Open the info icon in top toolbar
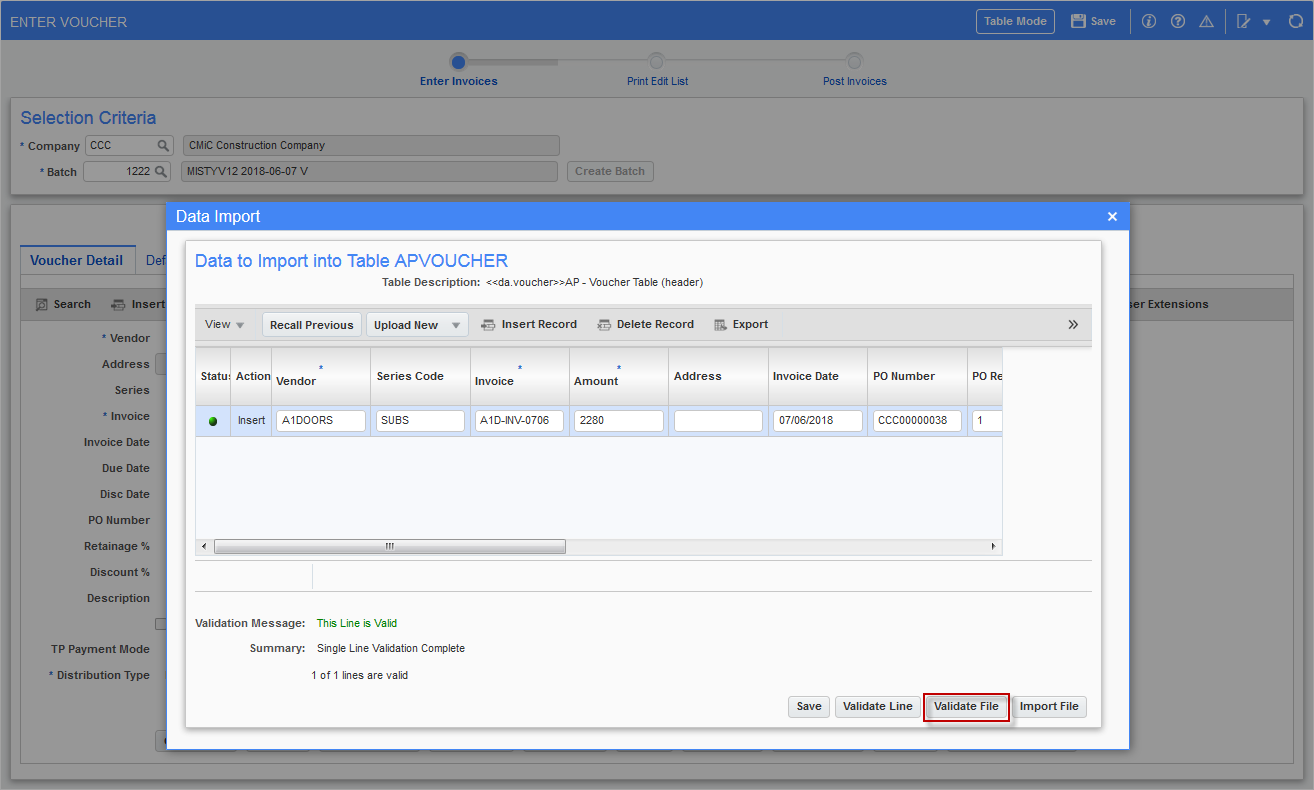 [x=1148, y=20]
